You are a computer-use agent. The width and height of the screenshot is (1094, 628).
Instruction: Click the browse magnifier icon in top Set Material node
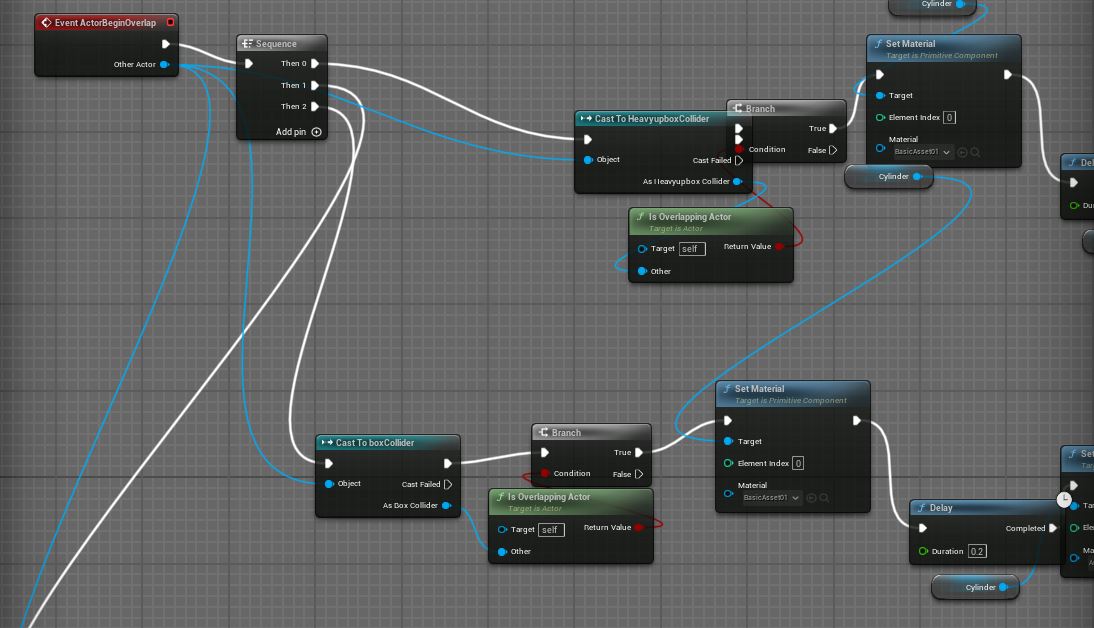975,153
